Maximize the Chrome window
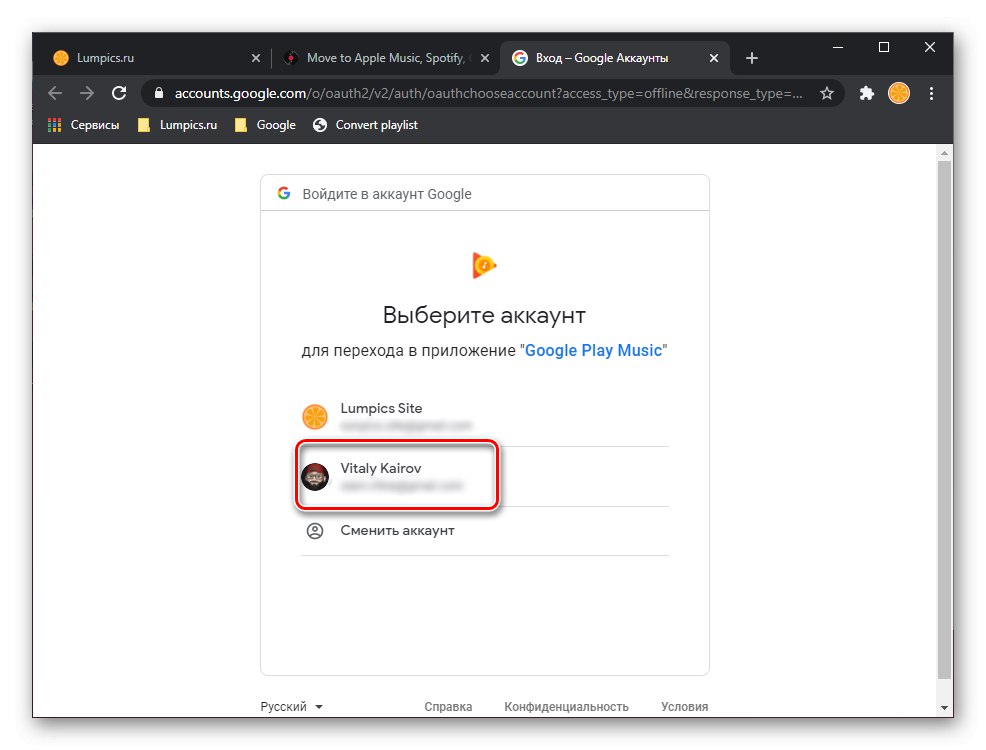Viewport: 986px width, 750px height. click(x=884, y=47)
